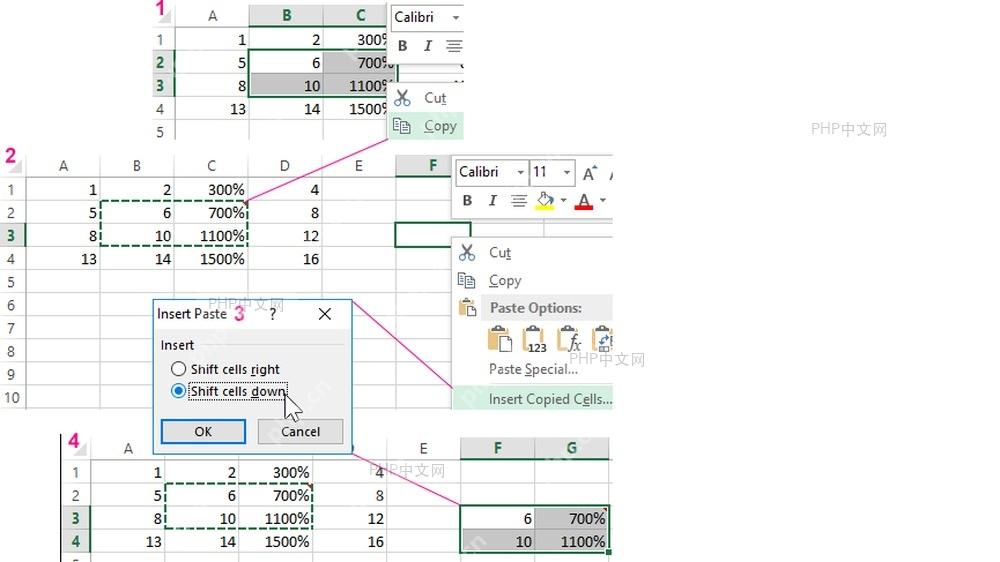Open the Calibri font dropdown beside size 11
This screenshot has width=1000, height=562.
tap(520, 172)
